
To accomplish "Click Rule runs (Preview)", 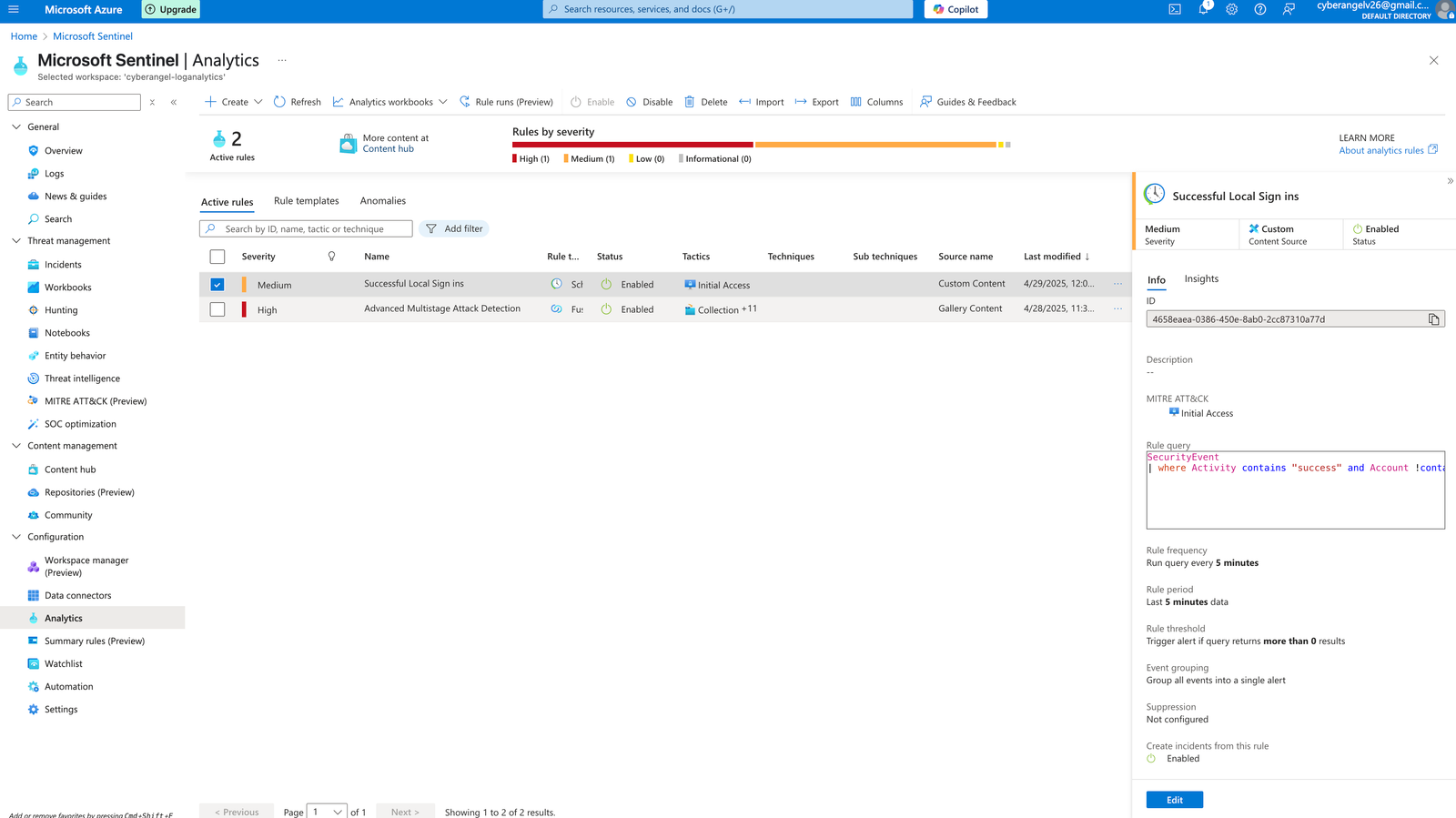I will (x=506, y=102).
